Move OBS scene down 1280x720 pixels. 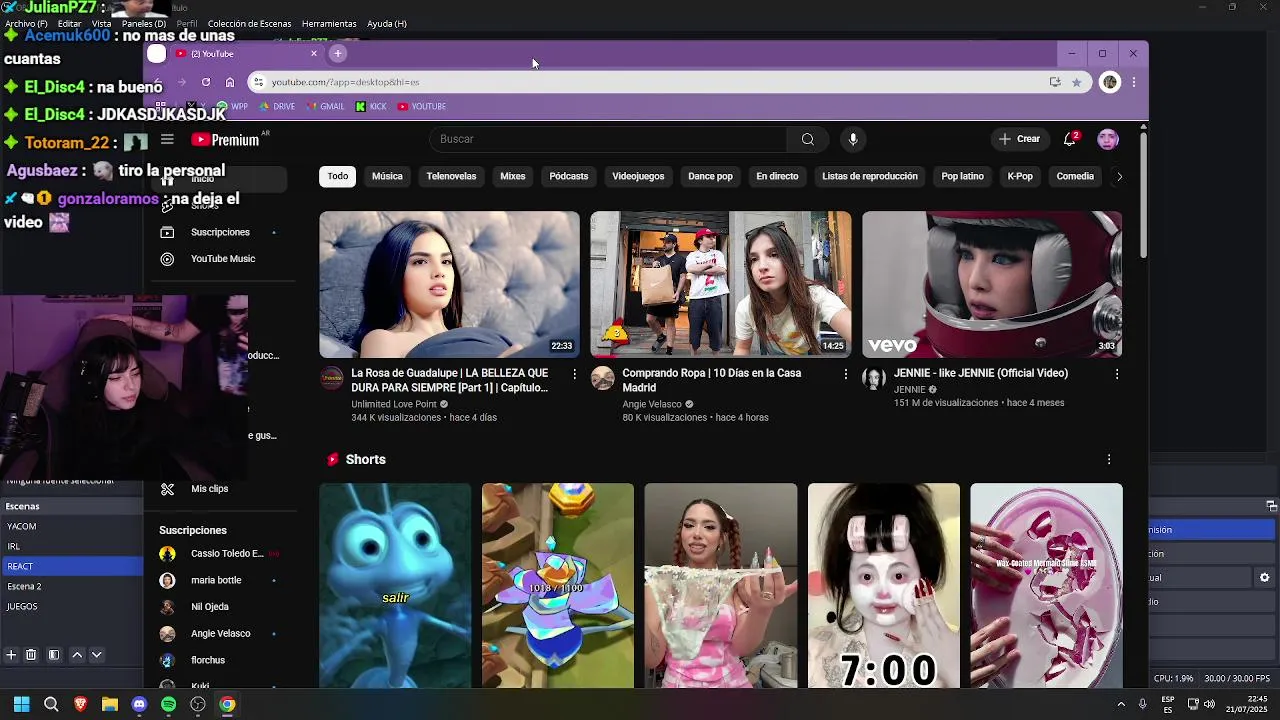pos(97,655)
